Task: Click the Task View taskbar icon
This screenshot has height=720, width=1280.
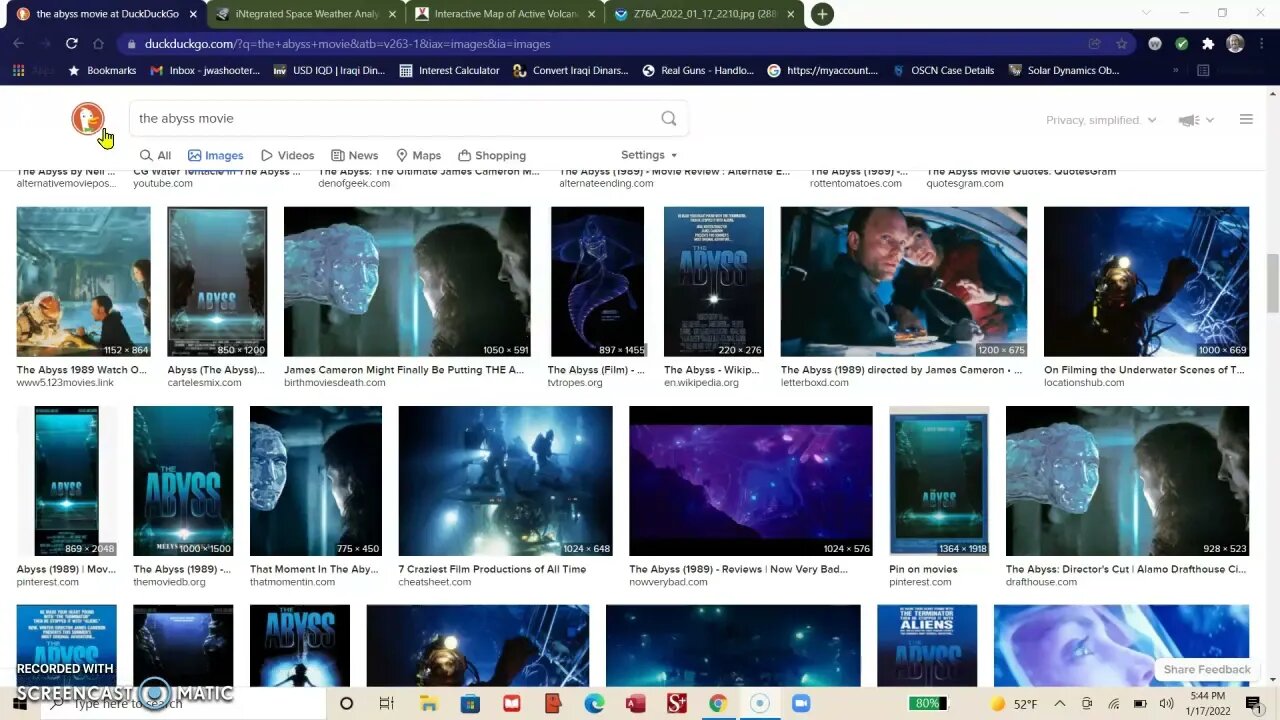Action: tap(386, 704)
